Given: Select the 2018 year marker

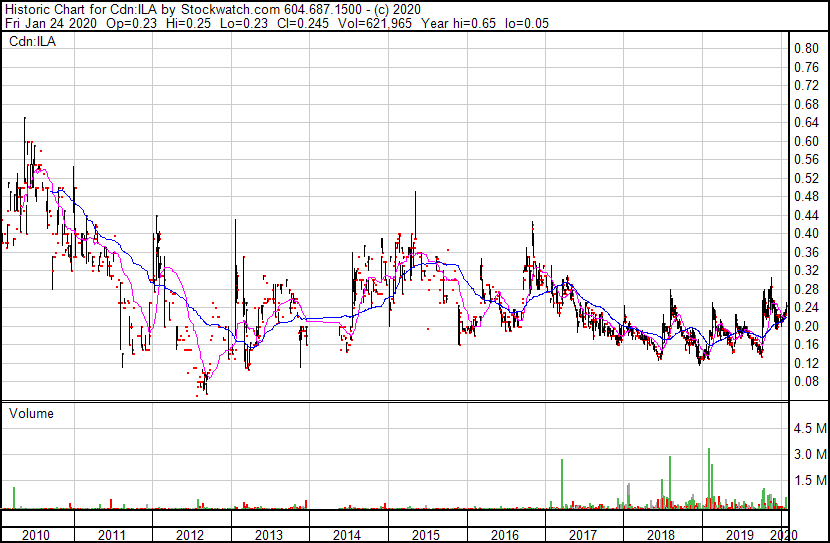Looking at the screenshot, I should click(661, 535).
